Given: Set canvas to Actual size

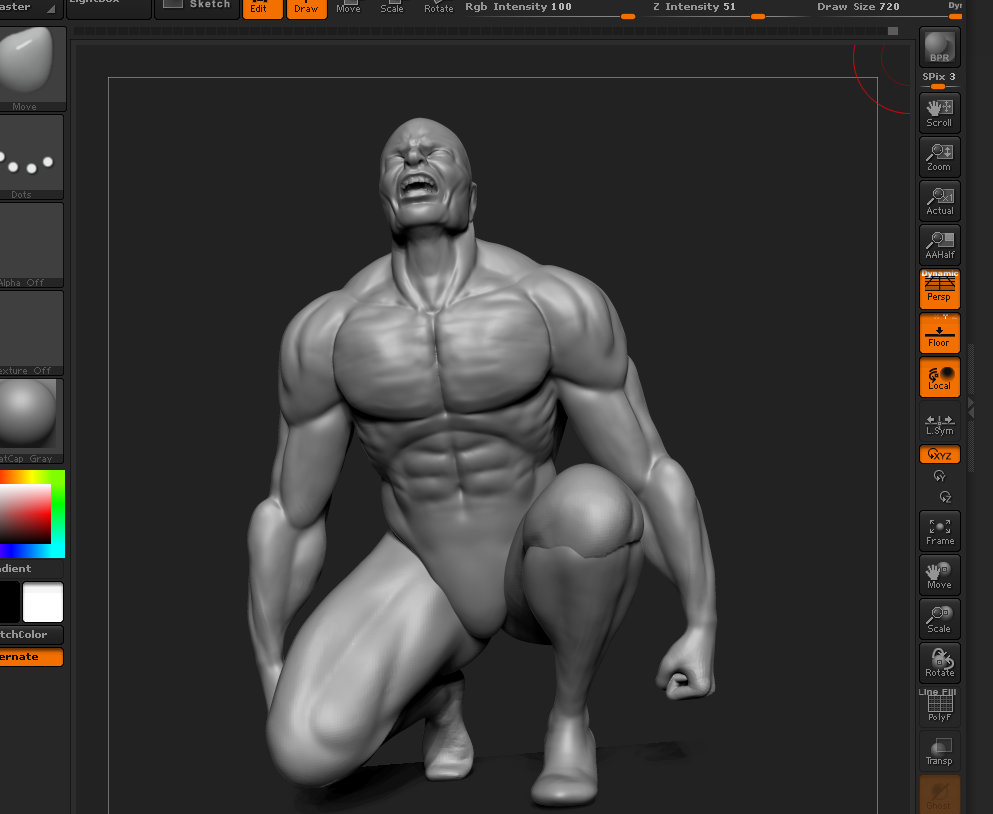Looking at the screenshot, I should pos(939,201).
